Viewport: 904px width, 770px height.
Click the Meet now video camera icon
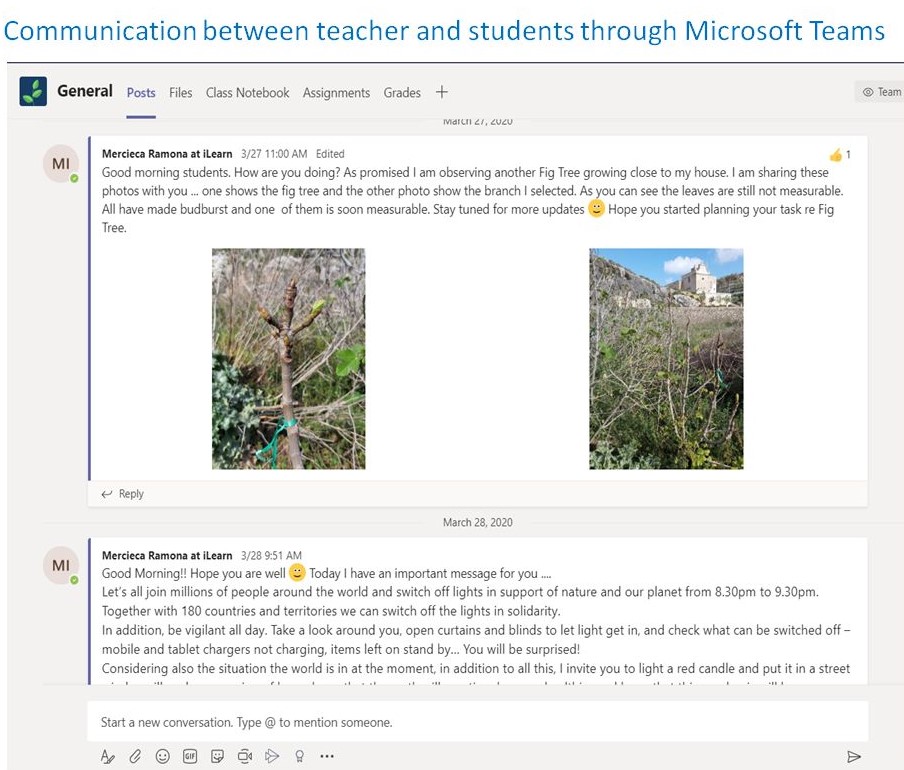[x=245, y=757]
